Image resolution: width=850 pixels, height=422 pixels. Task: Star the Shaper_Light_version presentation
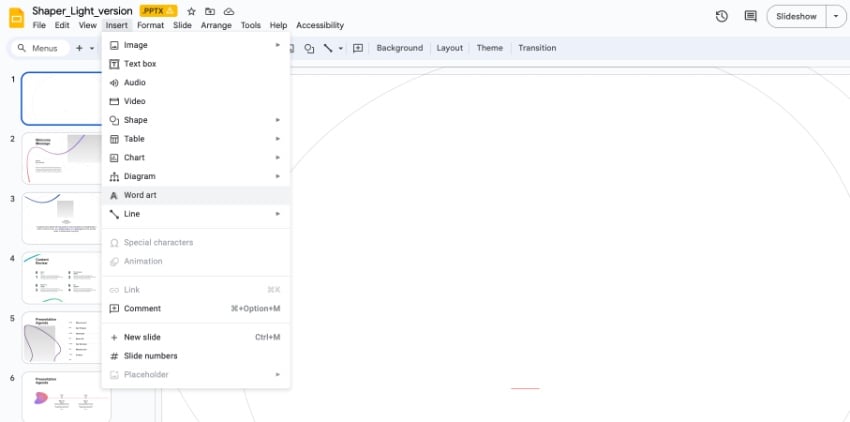[191, 11]
